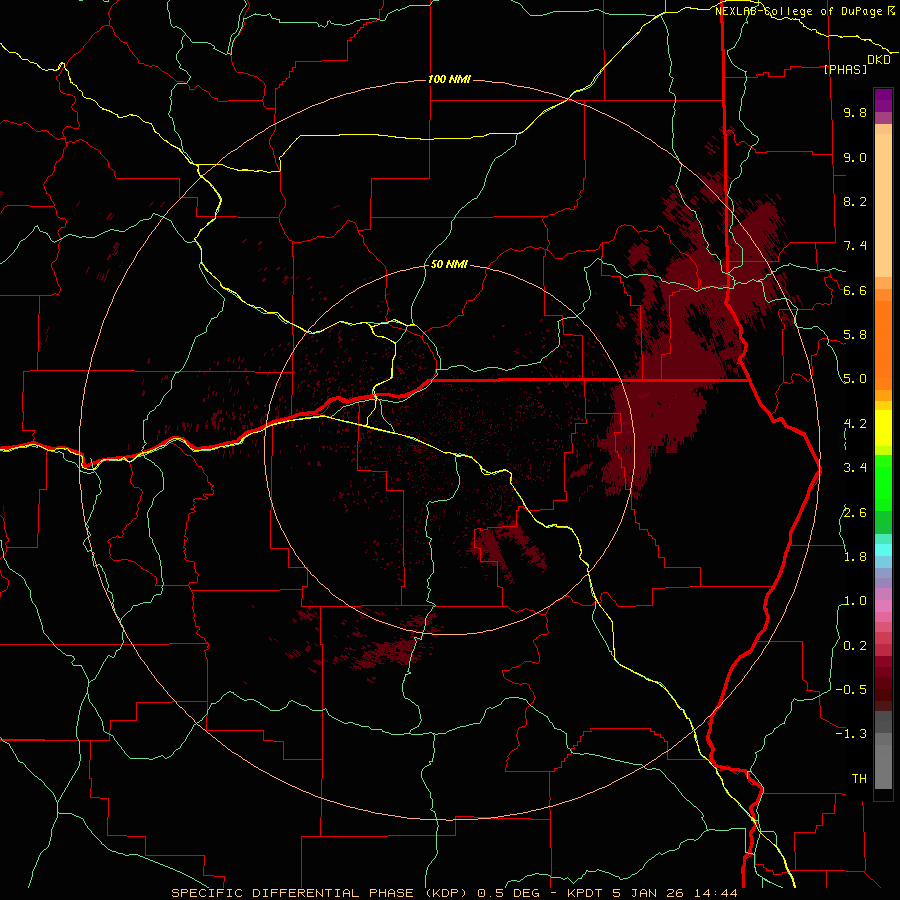
Task: Click the -0.5 value on the scale
Action: (851, 690)
